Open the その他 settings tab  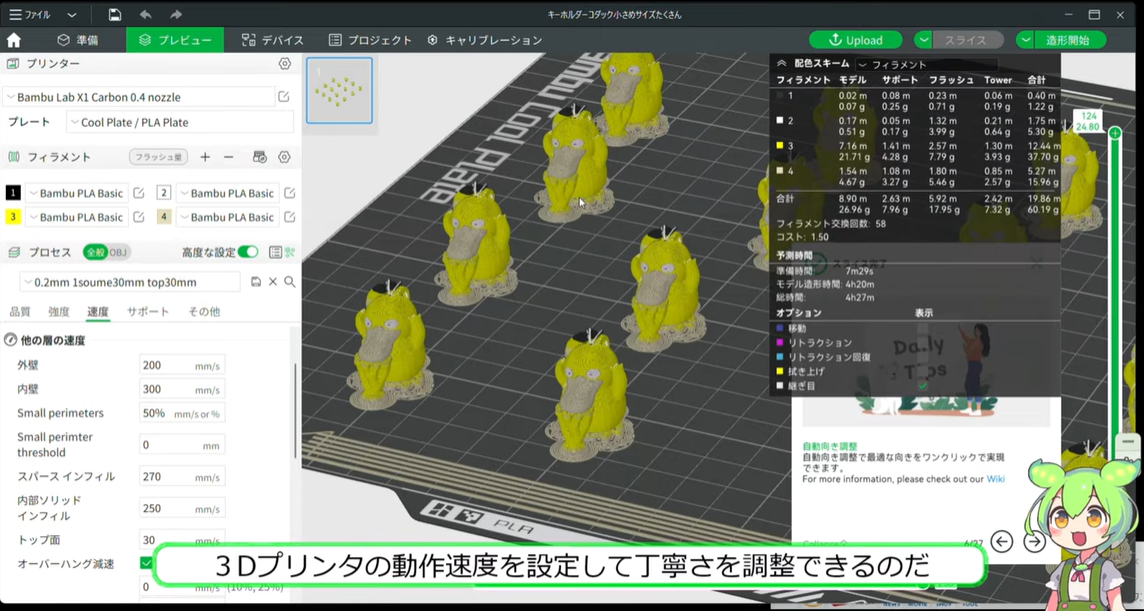click(204, 311)
